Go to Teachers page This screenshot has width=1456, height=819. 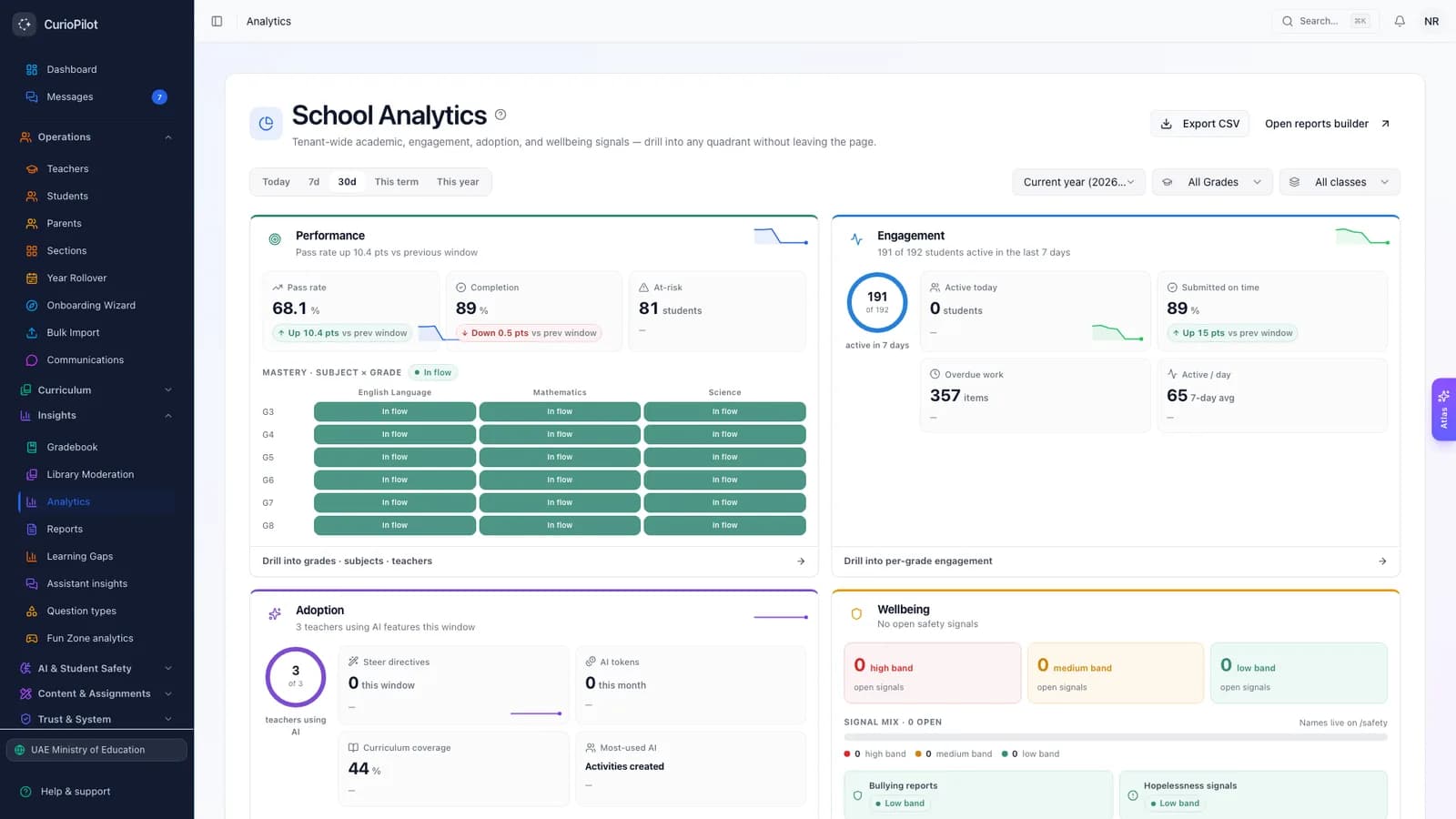pyautogui.click(x=96, y=168)
